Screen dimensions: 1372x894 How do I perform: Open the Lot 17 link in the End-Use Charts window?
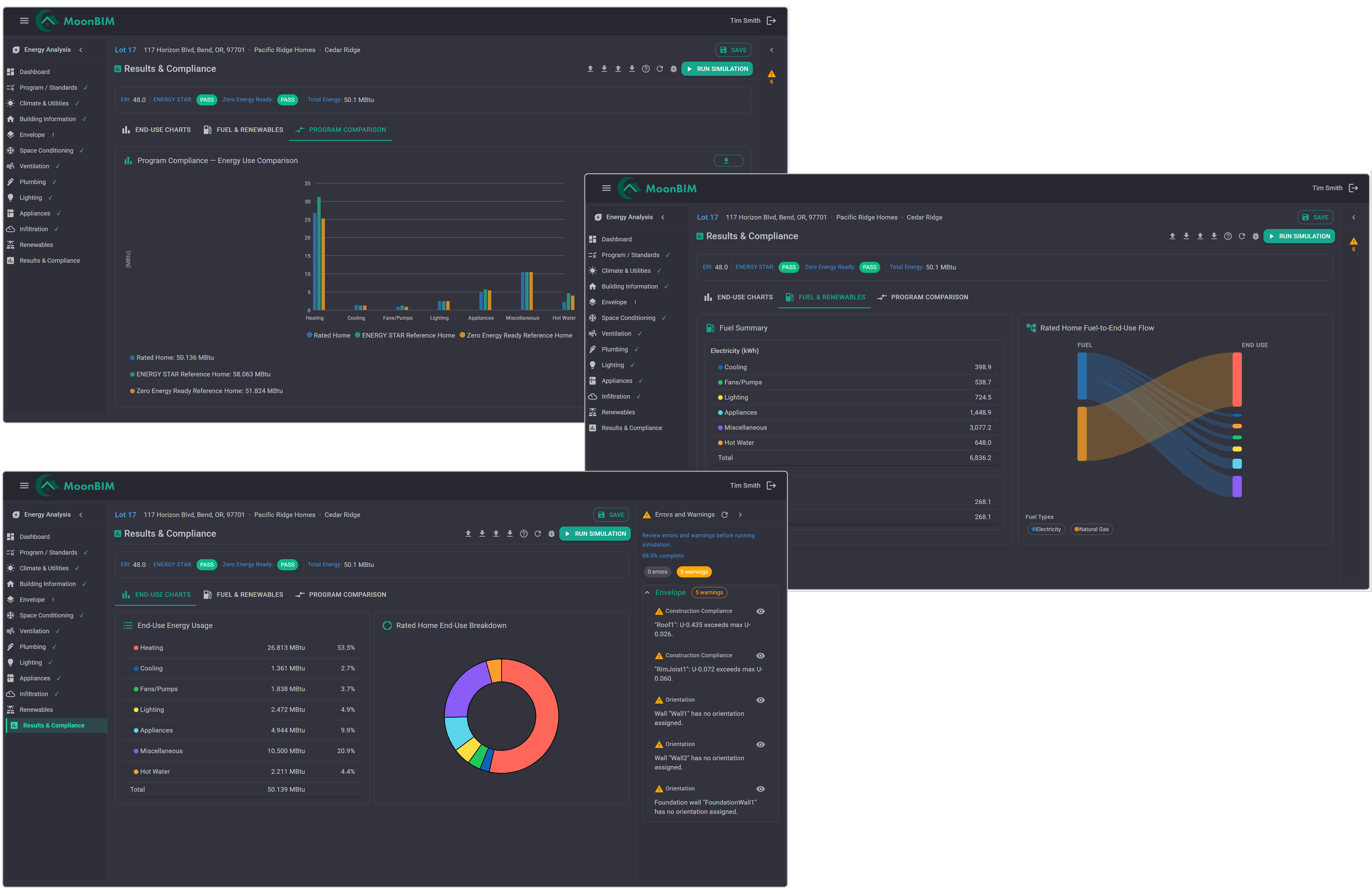tap(125, 515)
